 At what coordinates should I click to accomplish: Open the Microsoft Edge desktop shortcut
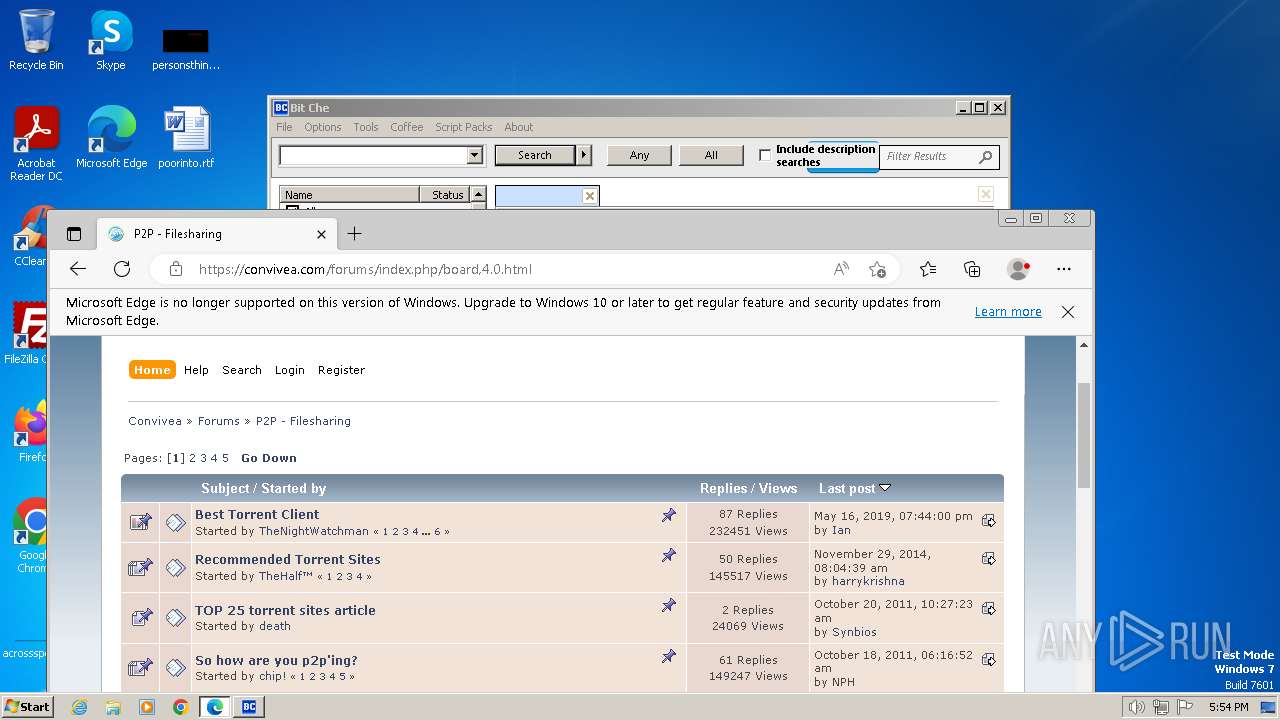click(x=111, y=138)
